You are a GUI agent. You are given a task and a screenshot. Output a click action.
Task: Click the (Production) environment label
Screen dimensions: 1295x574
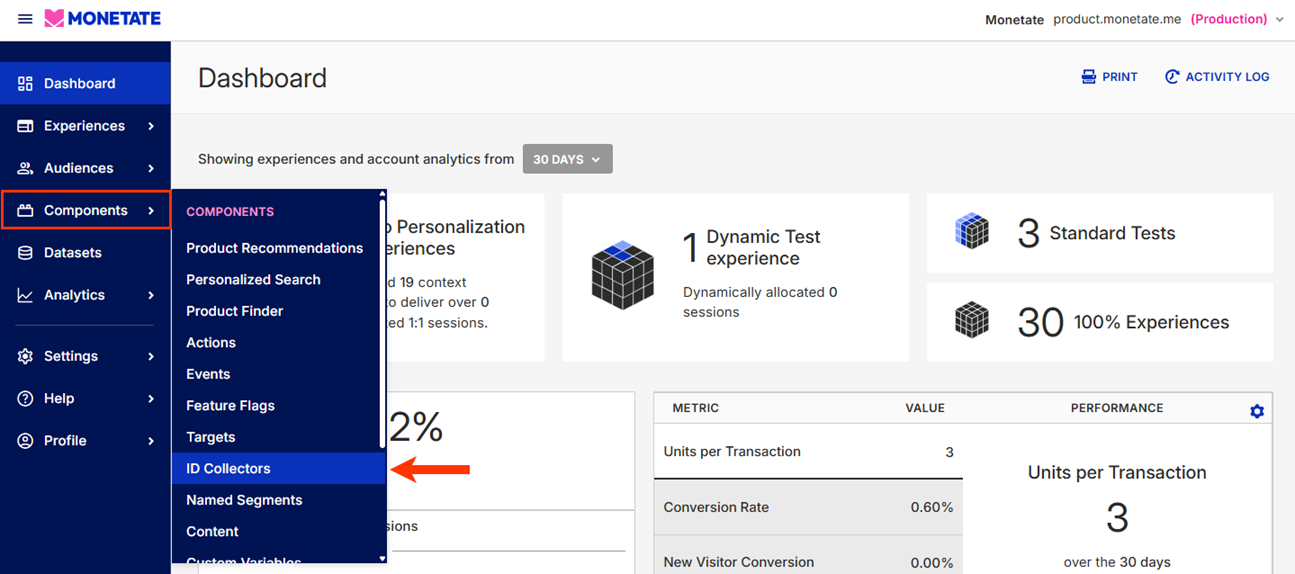1228,19
